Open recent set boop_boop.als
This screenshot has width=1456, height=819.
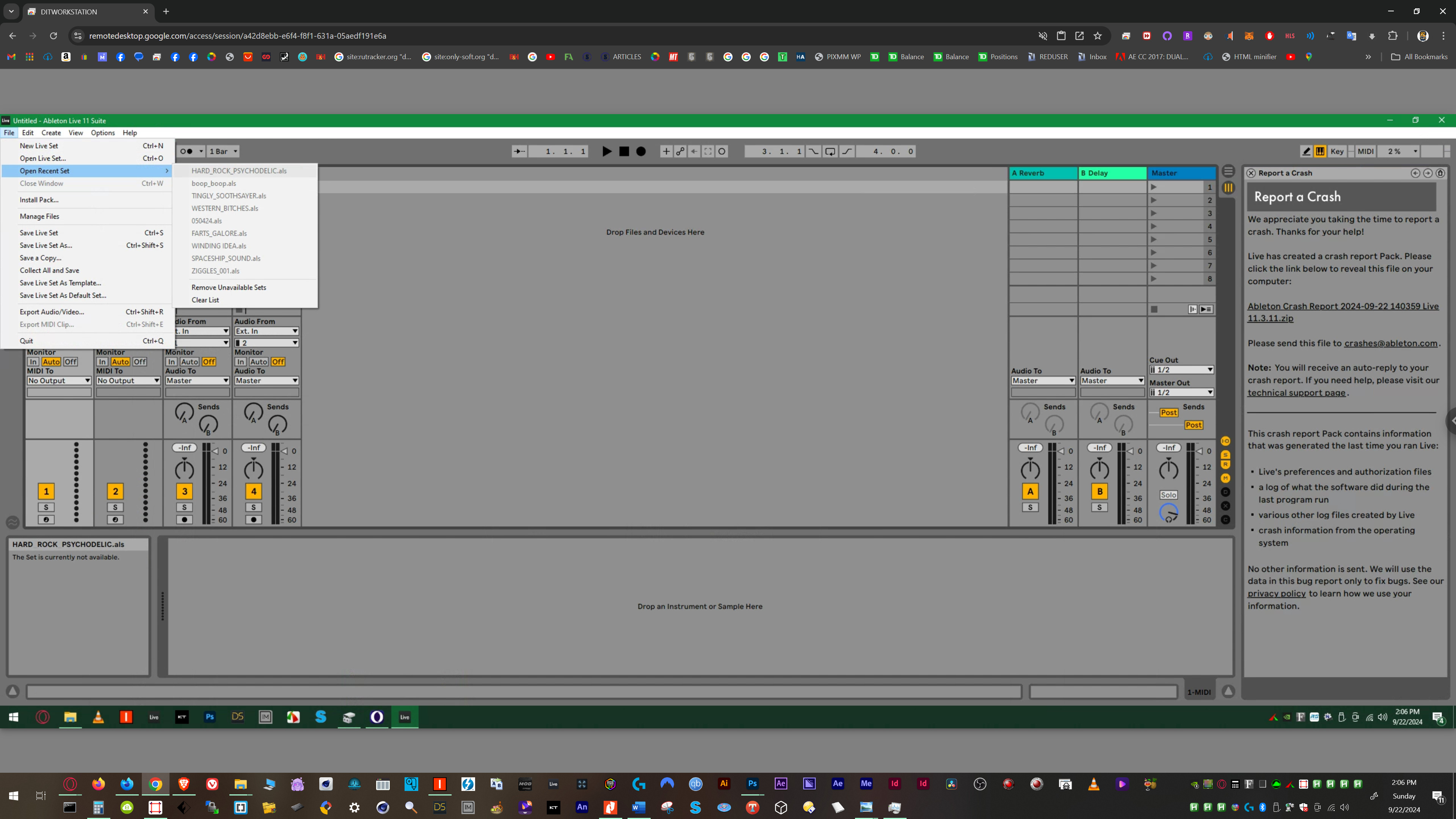pos(245,183)
